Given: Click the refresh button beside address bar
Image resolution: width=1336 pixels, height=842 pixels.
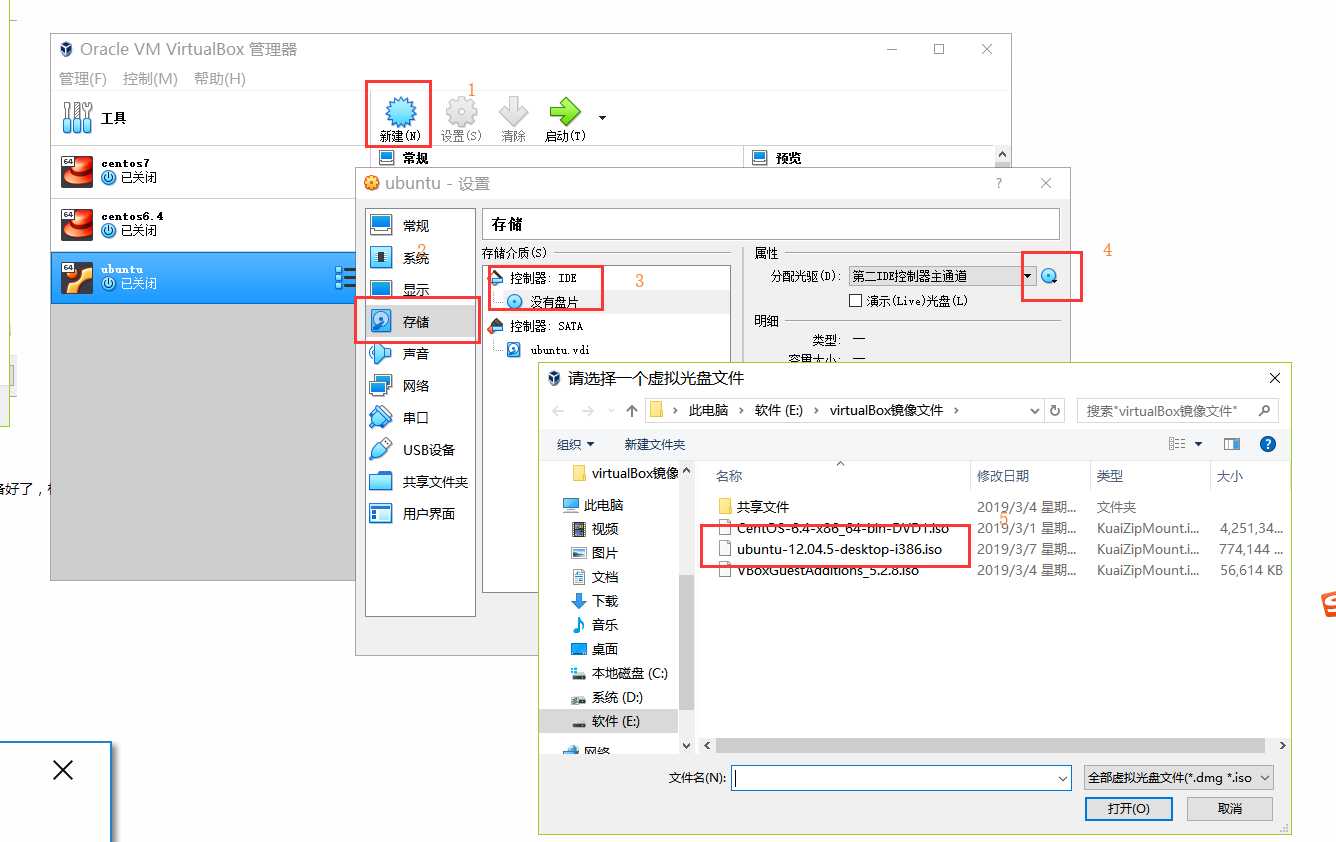Looking at the screenshot, I should 1056,410.
